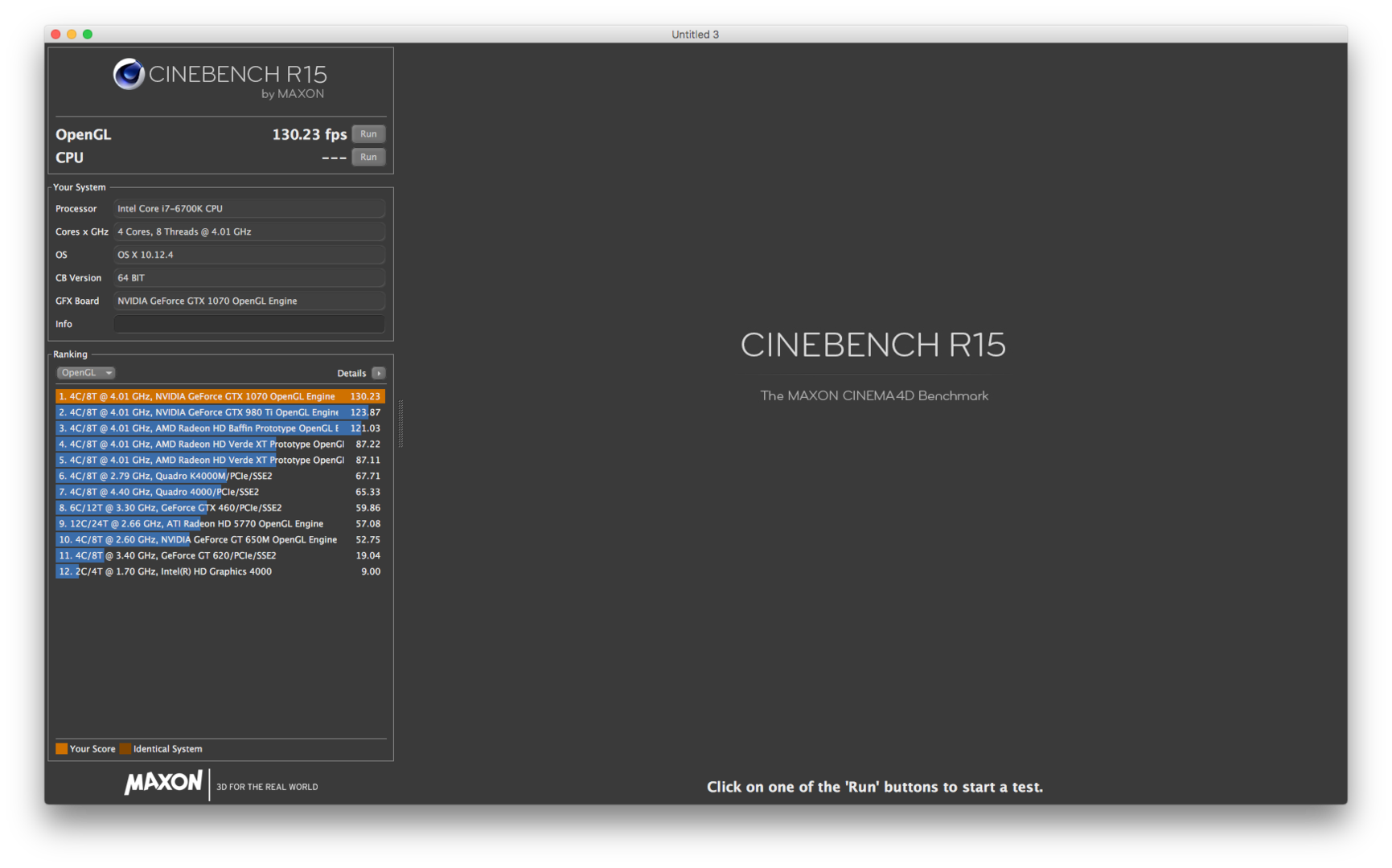Select the GeForce GTX 460 ranking row
Image resolution: width=1392 pixels, height=868 pixels.
pyautogui.click(x=219, y=508)
